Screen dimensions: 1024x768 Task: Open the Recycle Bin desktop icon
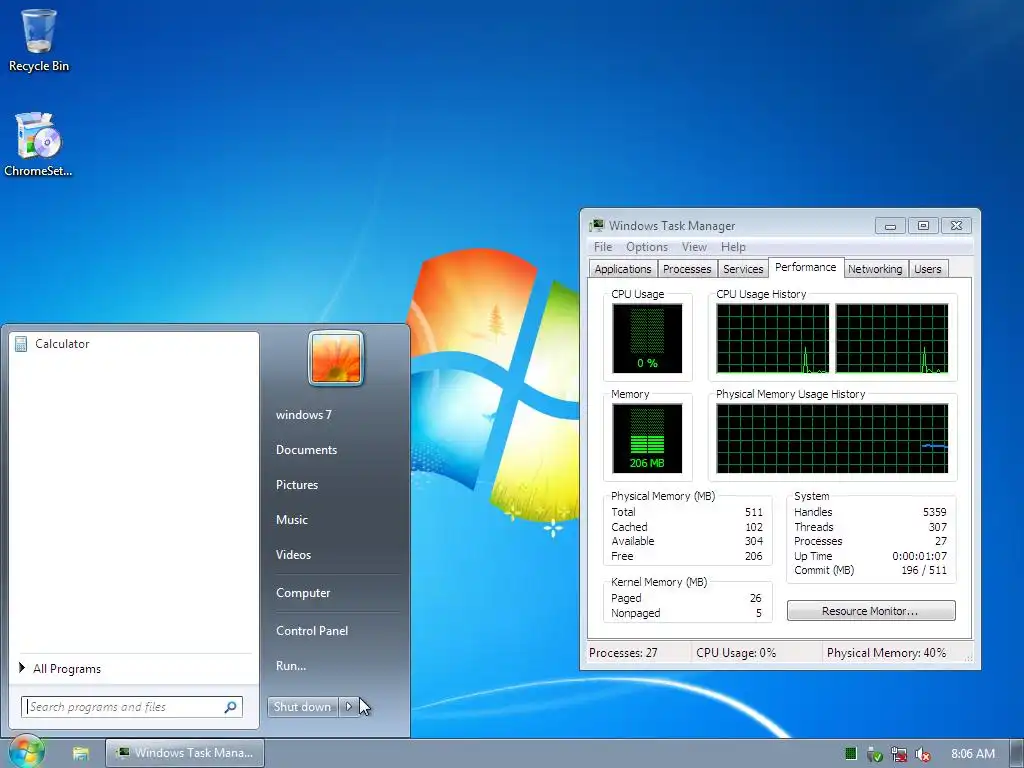[39, 40]
